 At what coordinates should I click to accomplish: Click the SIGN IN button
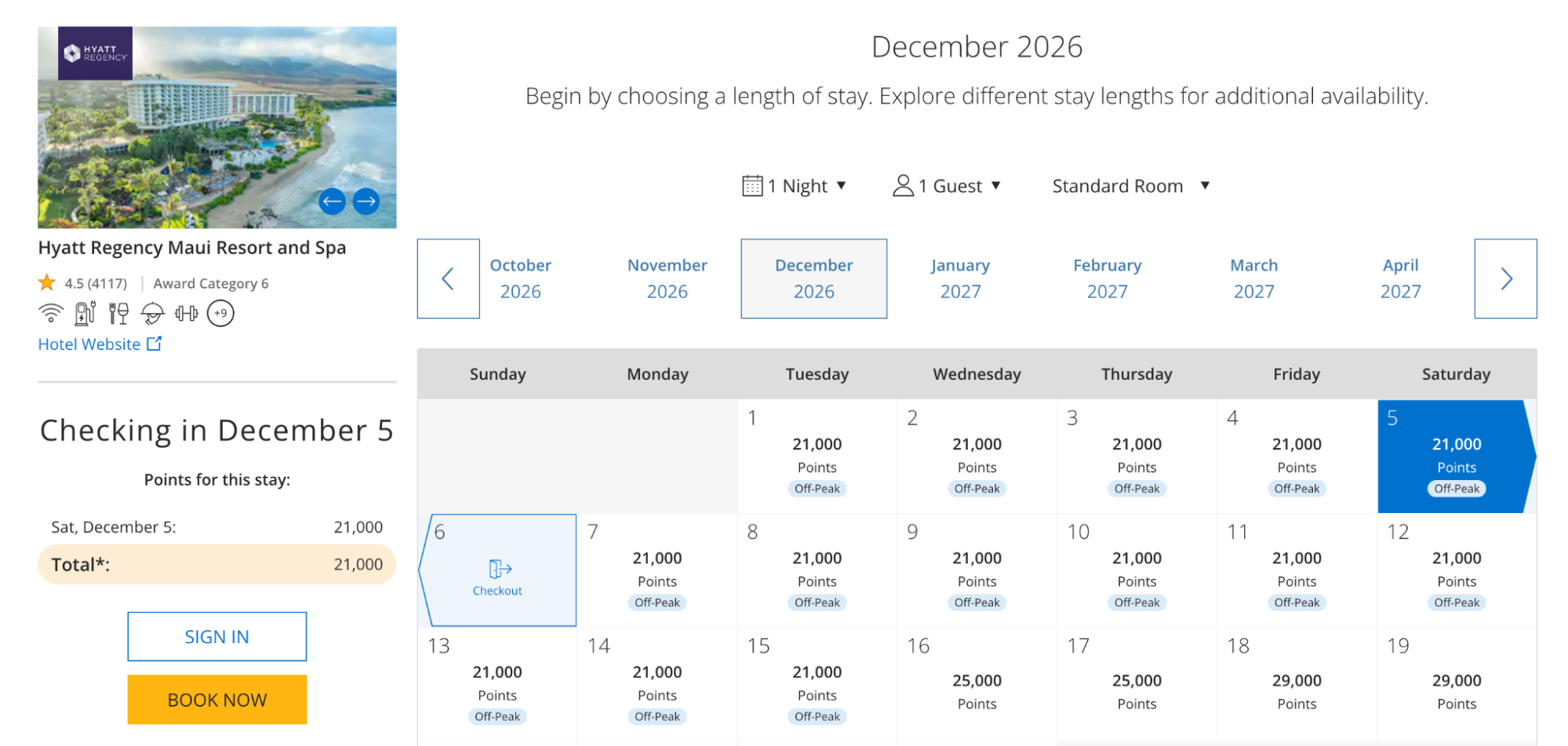[x=217, y=636]
